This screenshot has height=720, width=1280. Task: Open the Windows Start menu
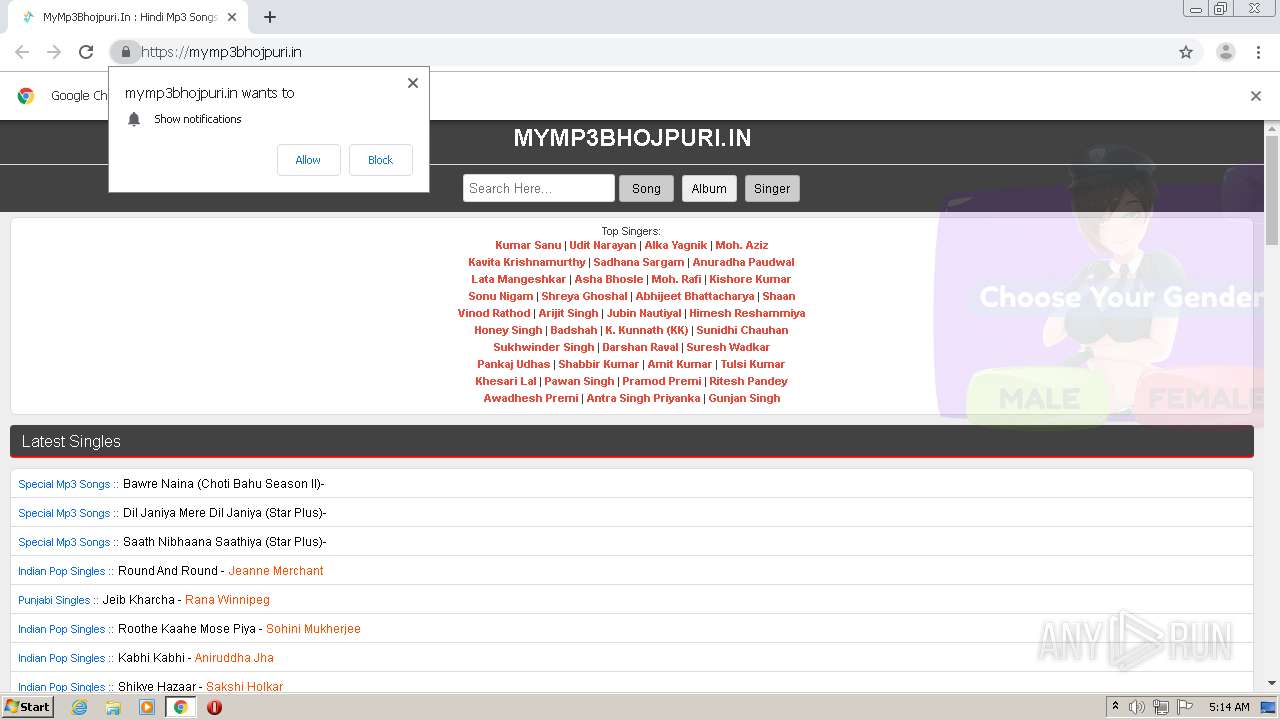click(x=27, y=706)
